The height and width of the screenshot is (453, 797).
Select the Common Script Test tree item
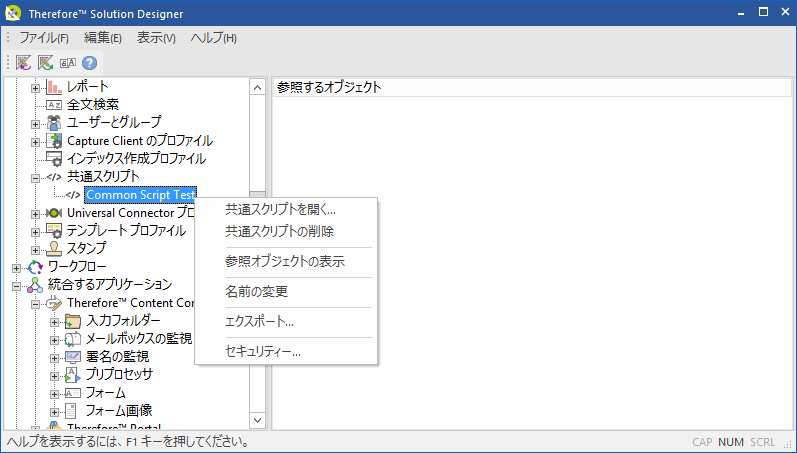pyautogui.click(x=141, y=195)
